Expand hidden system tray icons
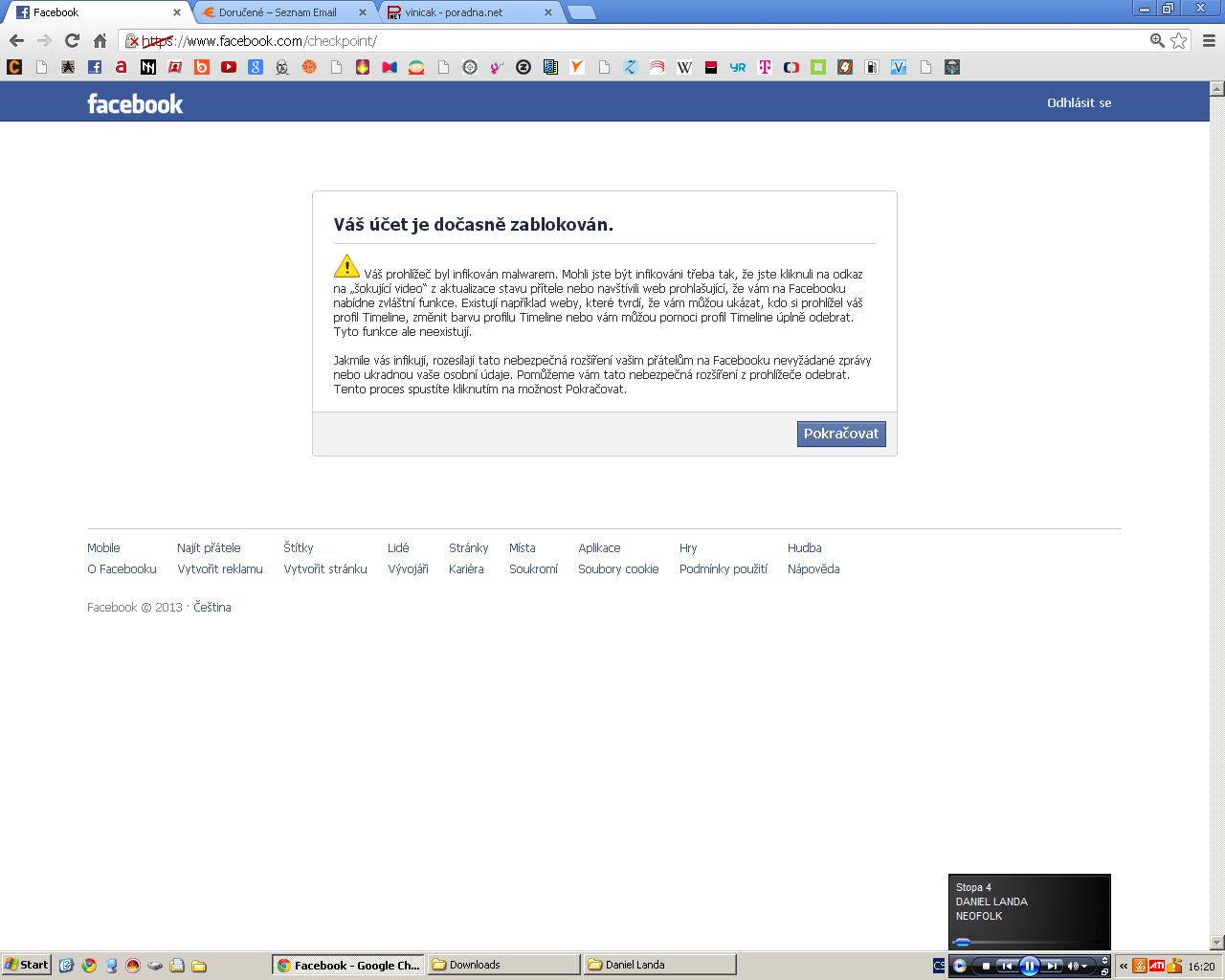1225x980 pixels. [1124, 966]
